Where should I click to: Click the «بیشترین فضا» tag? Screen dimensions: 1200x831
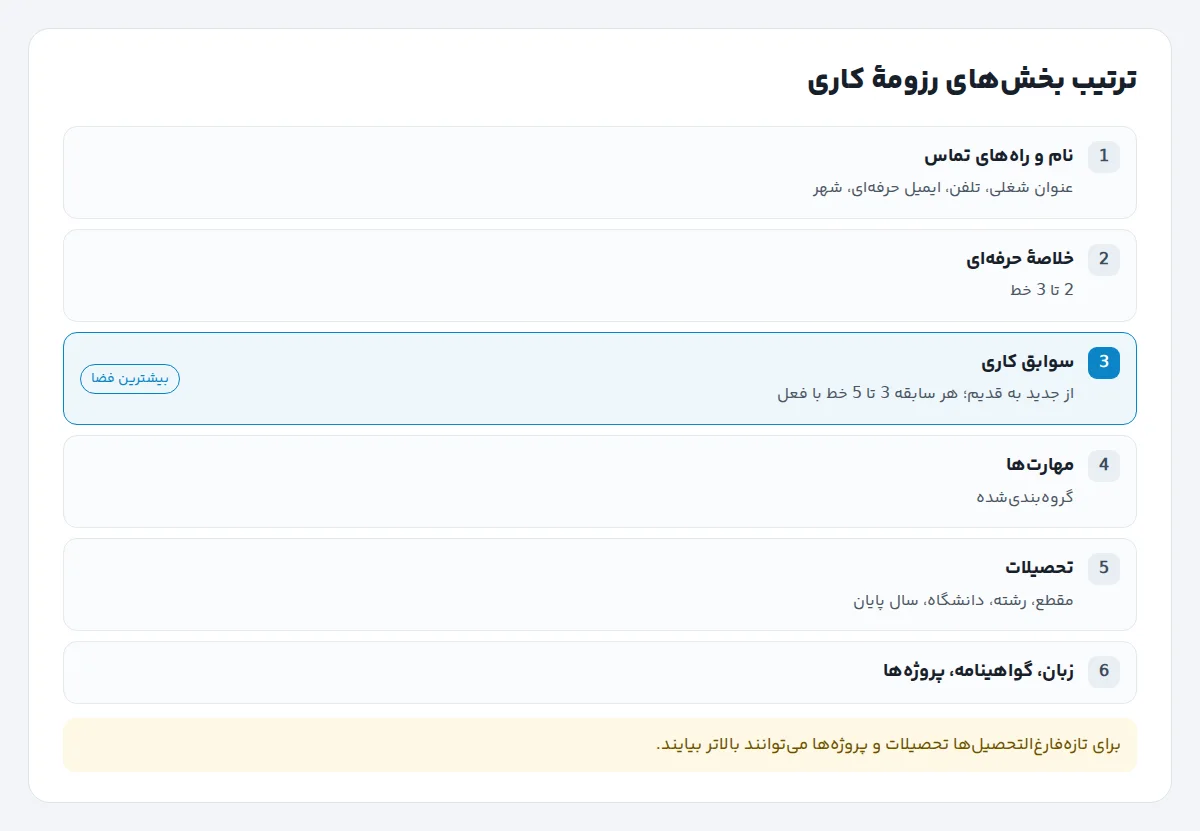point(130,379)
